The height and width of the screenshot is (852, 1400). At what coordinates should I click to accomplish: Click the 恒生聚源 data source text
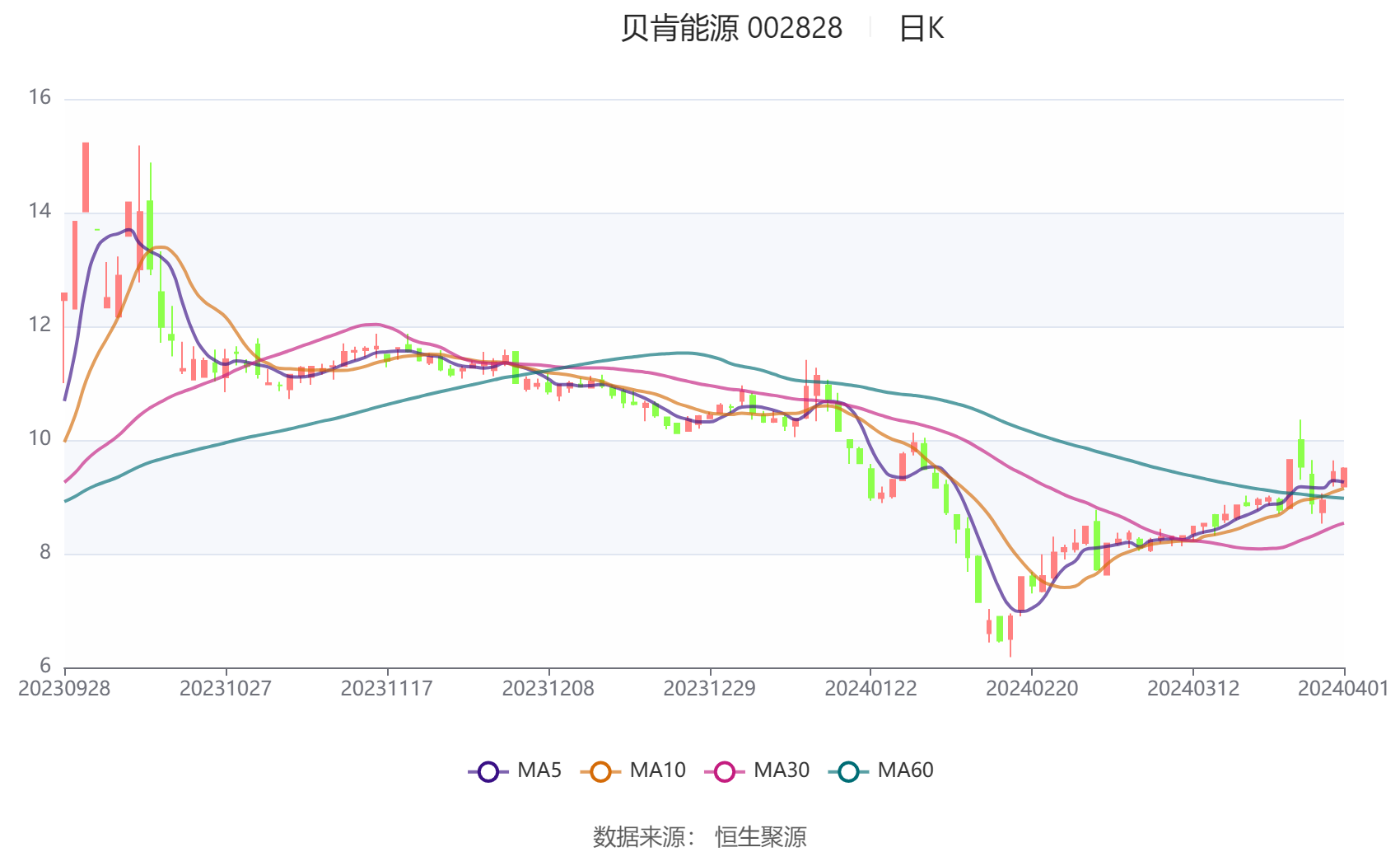coord(760,836)
